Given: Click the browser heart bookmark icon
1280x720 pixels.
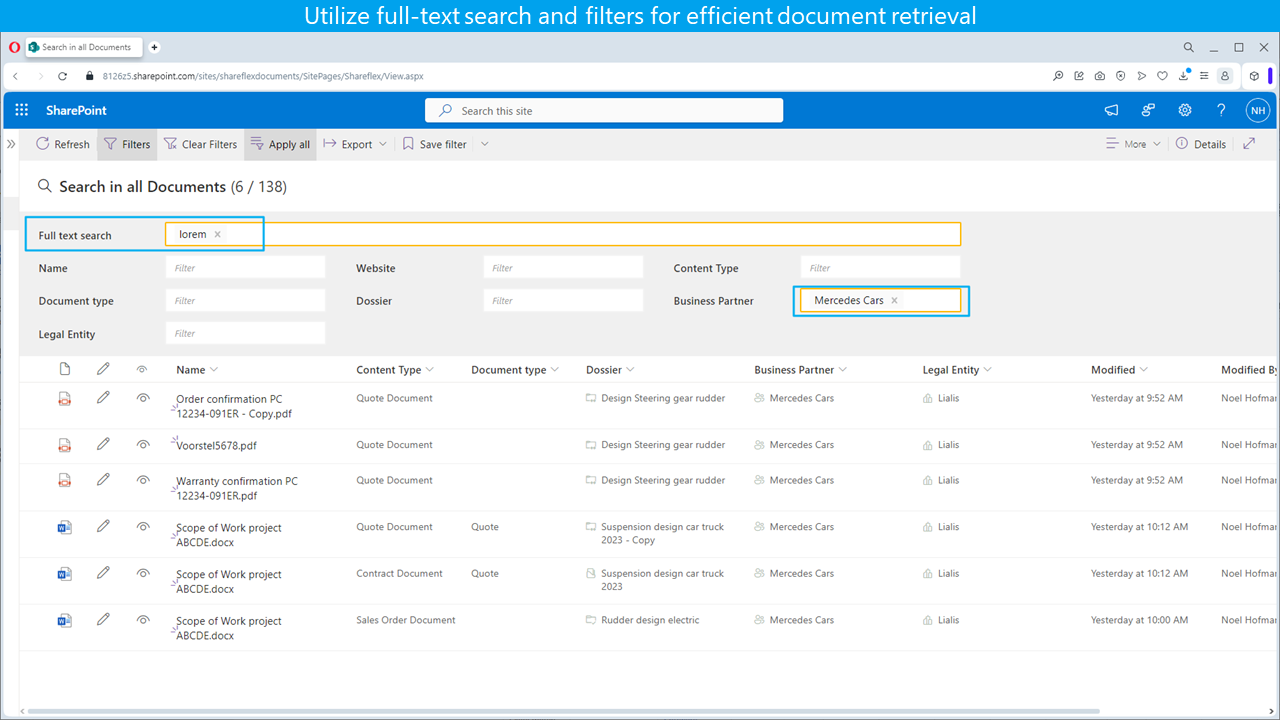Looking at the screenshot, I should point(1162,76).
